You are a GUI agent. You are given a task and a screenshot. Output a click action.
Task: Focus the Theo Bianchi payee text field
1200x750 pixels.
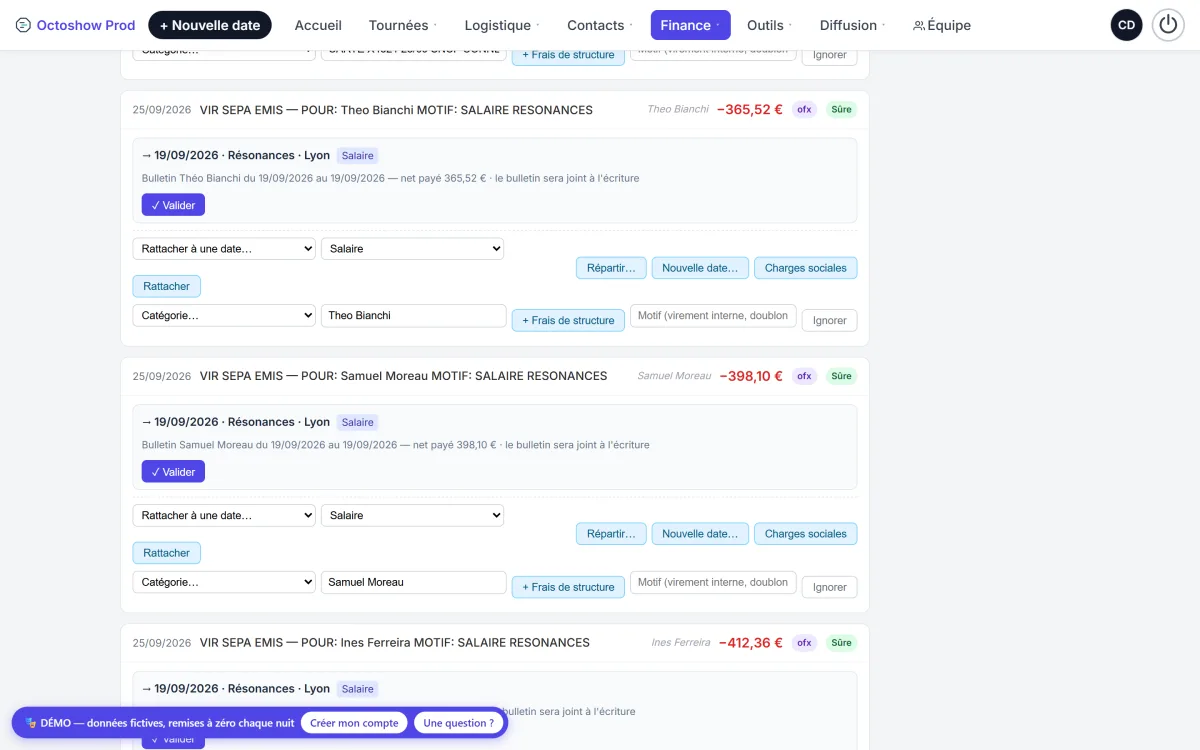click(414, 315)
